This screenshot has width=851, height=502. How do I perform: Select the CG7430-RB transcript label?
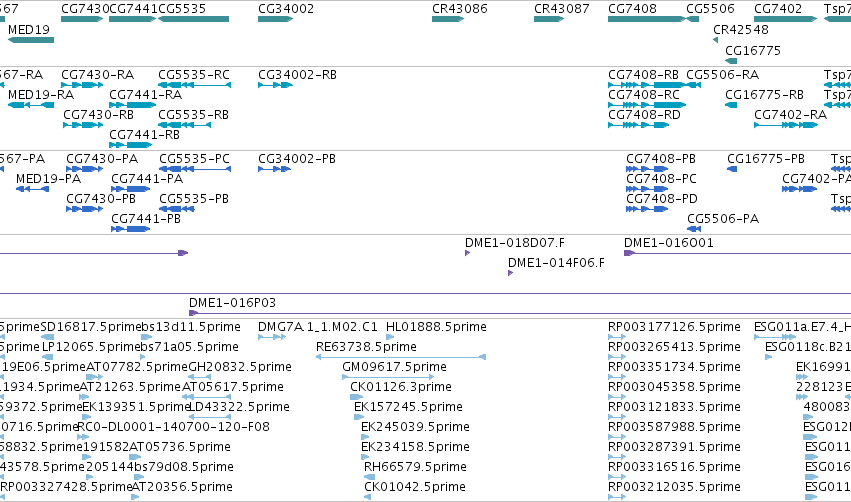pos(98,115)
